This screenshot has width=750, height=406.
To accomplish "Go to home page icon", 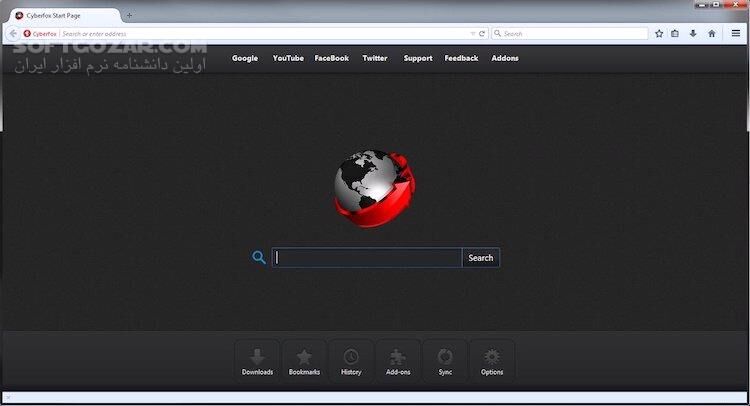I will [x=712, y=33].
